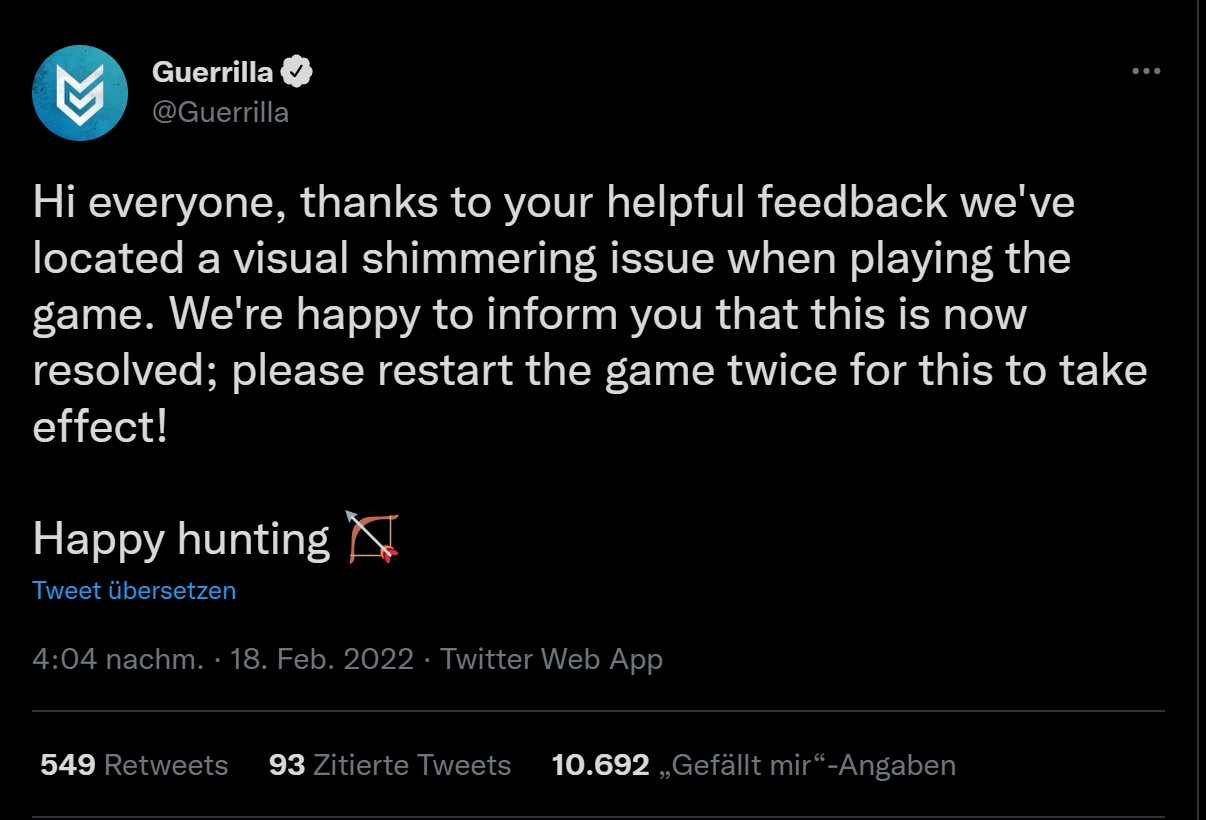This screenshot has height=820, width=1206.
Task: Click the "Happy hunting" text line
Action: tap(180, 539)
